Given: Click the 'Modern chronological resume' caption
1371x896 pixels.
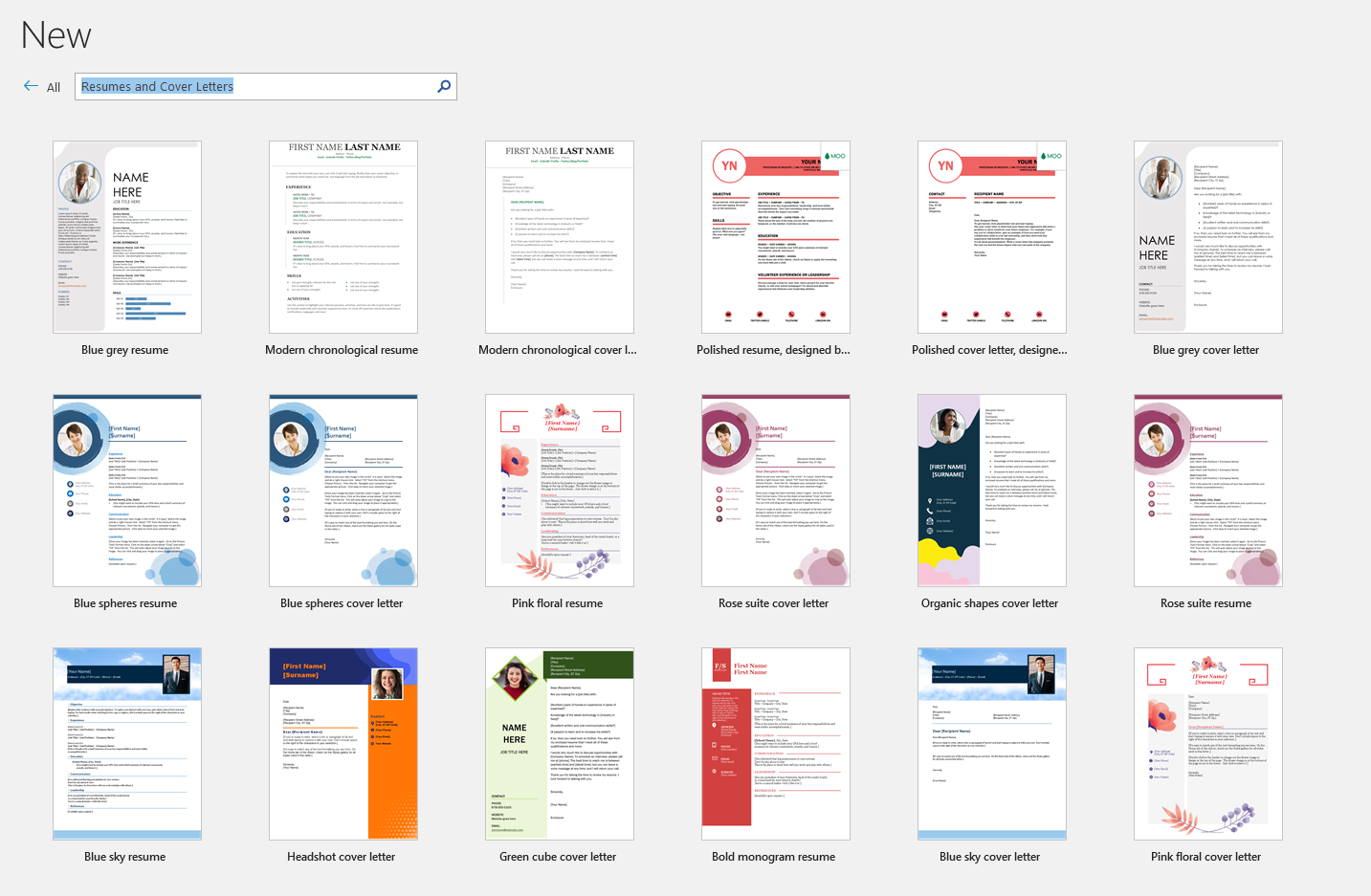Looking at the screenshot, I should coord(342,350).
